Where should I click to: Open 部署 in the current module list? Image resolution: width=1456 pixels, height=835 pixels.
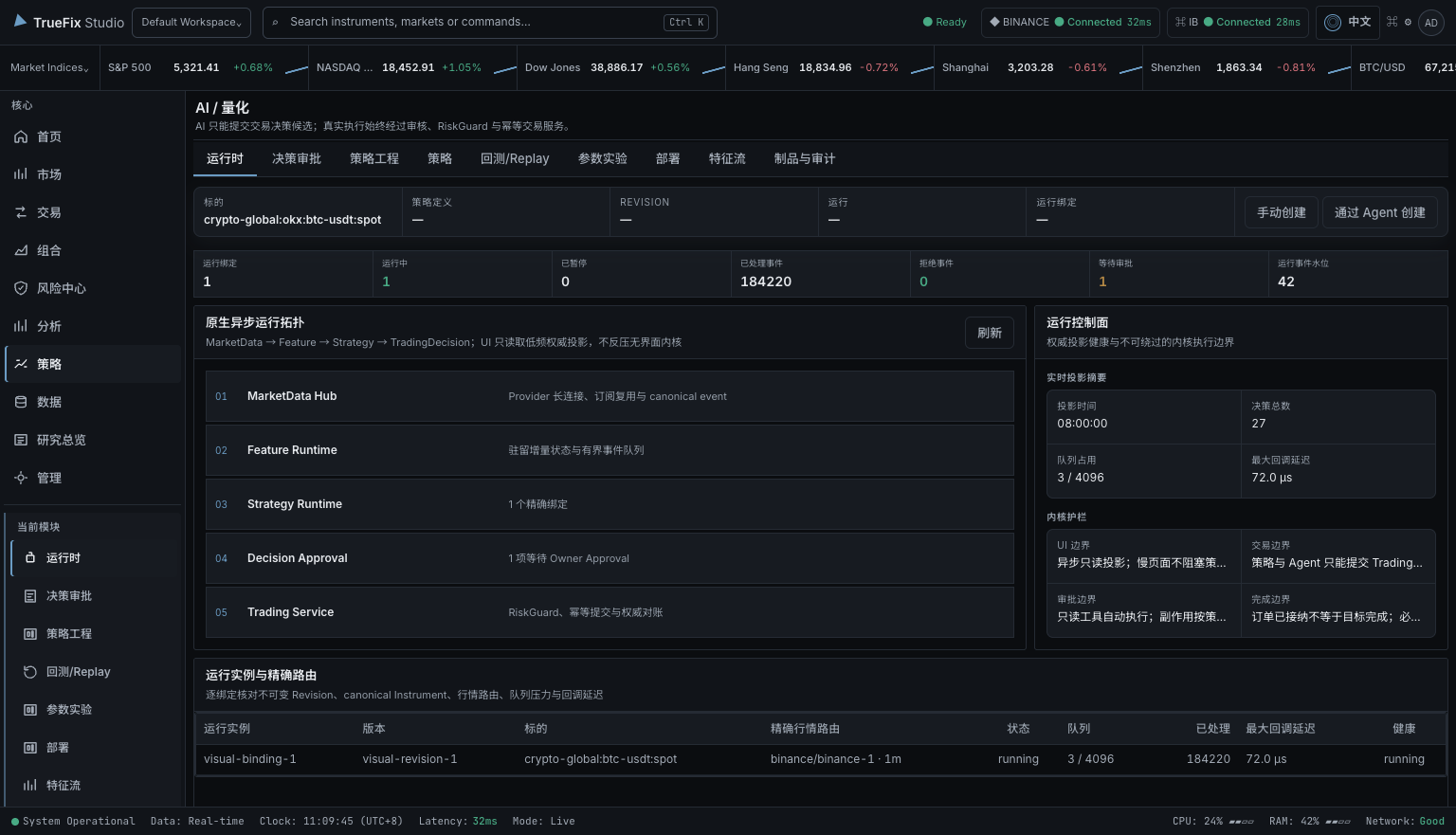tap(96, 748)
